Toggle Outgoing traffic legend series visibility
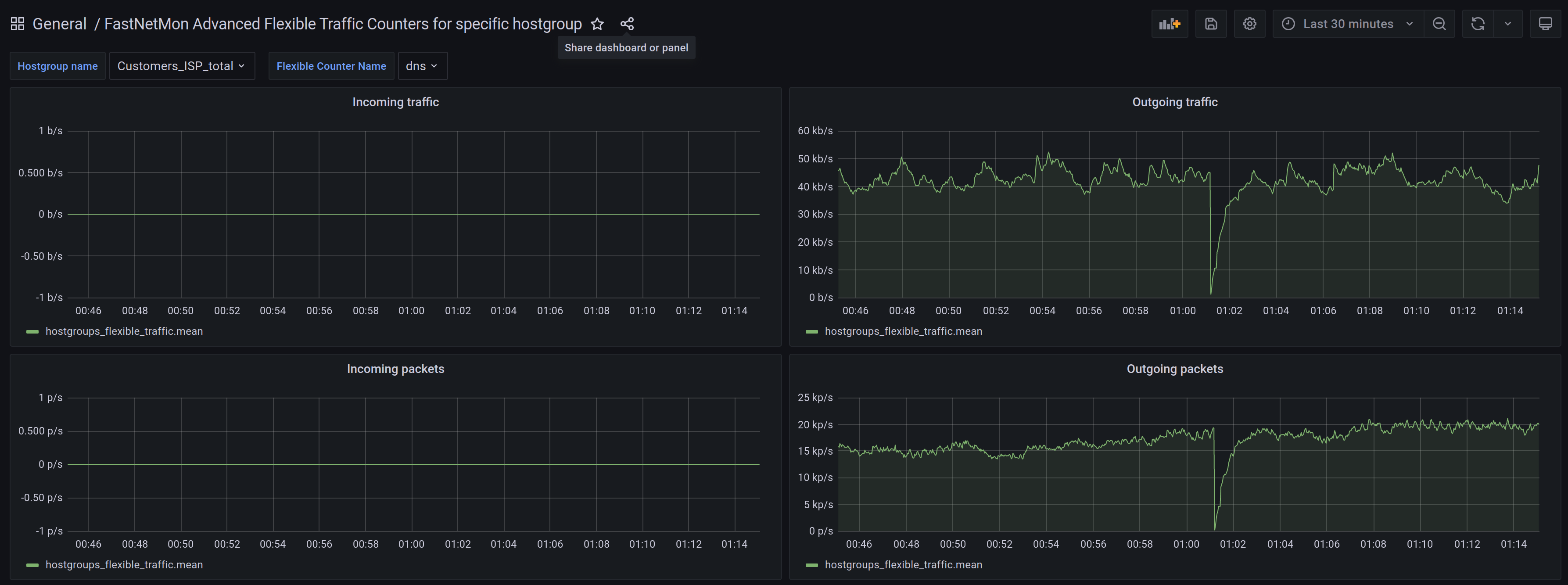 click(903, 331)
